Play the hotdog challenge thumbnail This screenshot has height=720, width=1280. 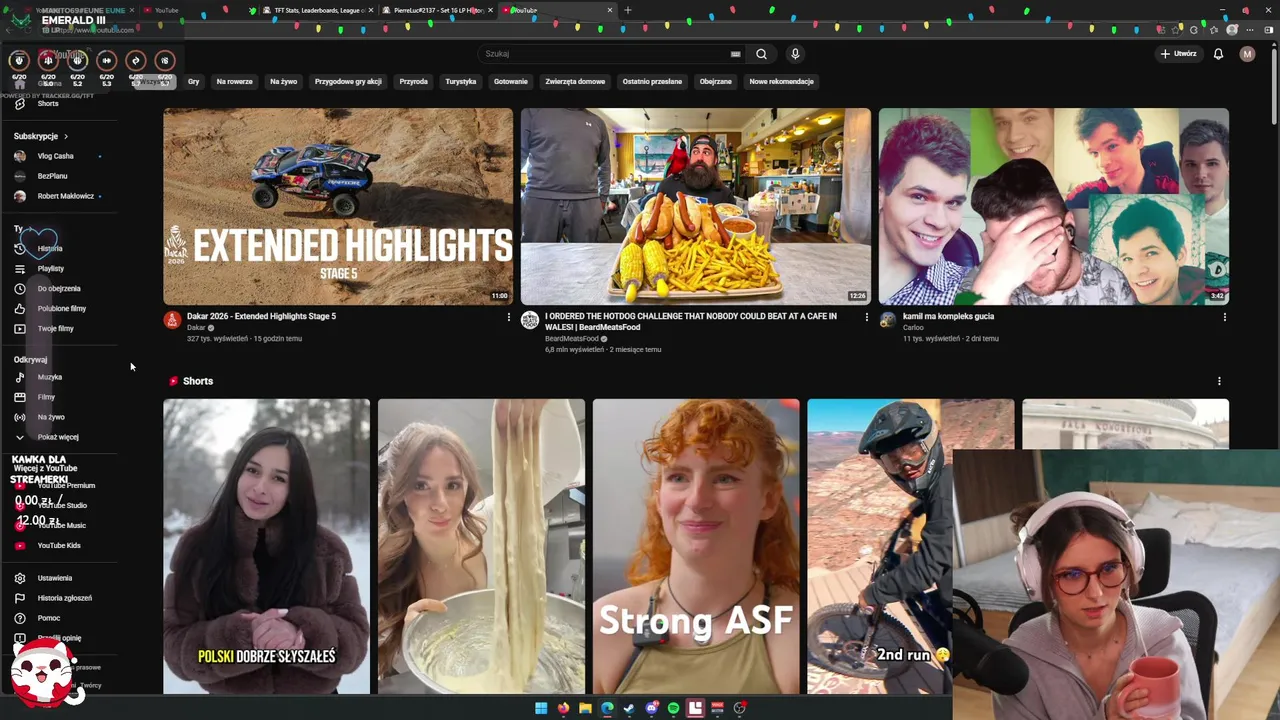[695, 206]
